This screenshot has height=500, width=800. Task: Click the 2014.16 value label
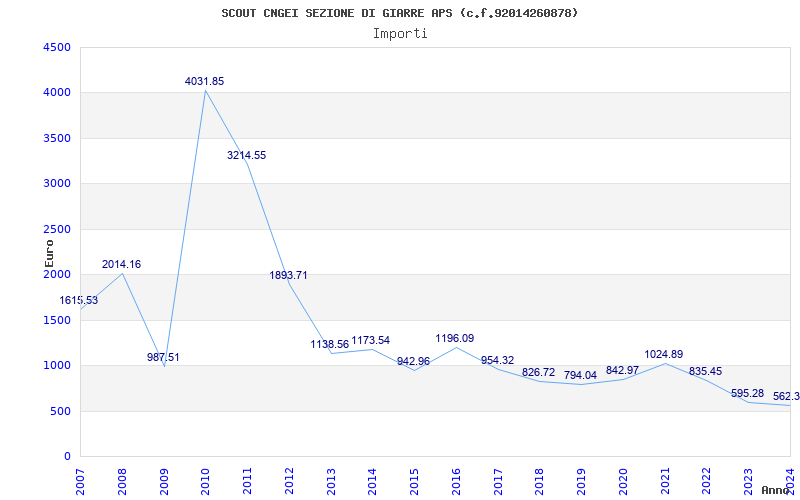click(x=121, y=264)
